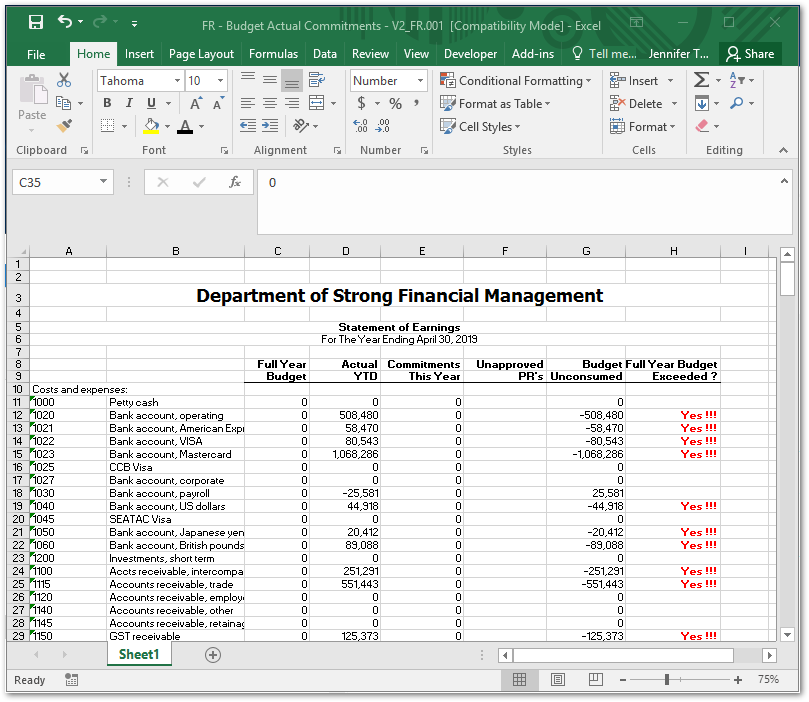This screenshot has height=702, width=809.
Task: Expand the Conditional Formatting menu
Action: click(x=516, y=81)
